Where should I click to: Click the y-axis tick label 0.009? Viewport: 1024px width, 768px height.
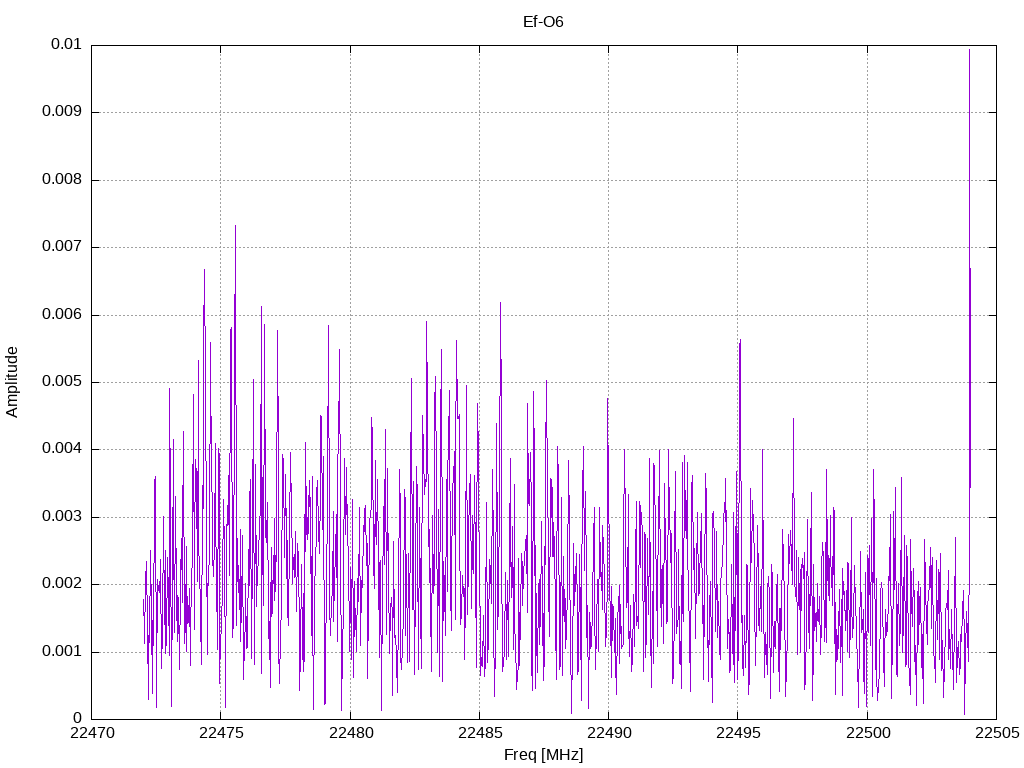click(x=62, y=112)
